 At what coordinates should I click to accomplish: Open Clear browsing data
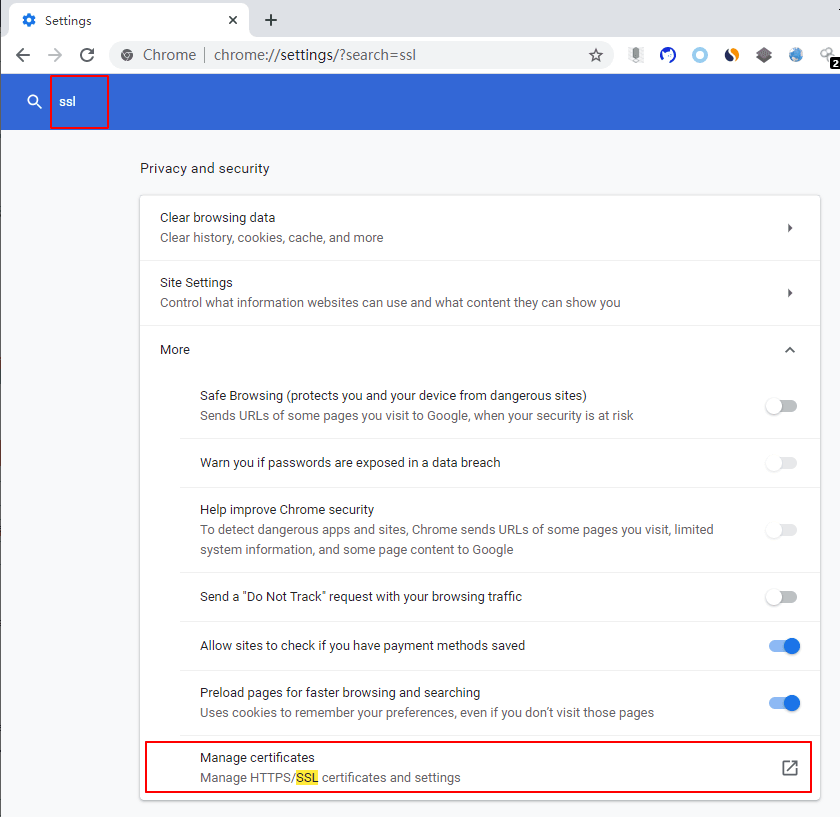click(x=479, y=228)
